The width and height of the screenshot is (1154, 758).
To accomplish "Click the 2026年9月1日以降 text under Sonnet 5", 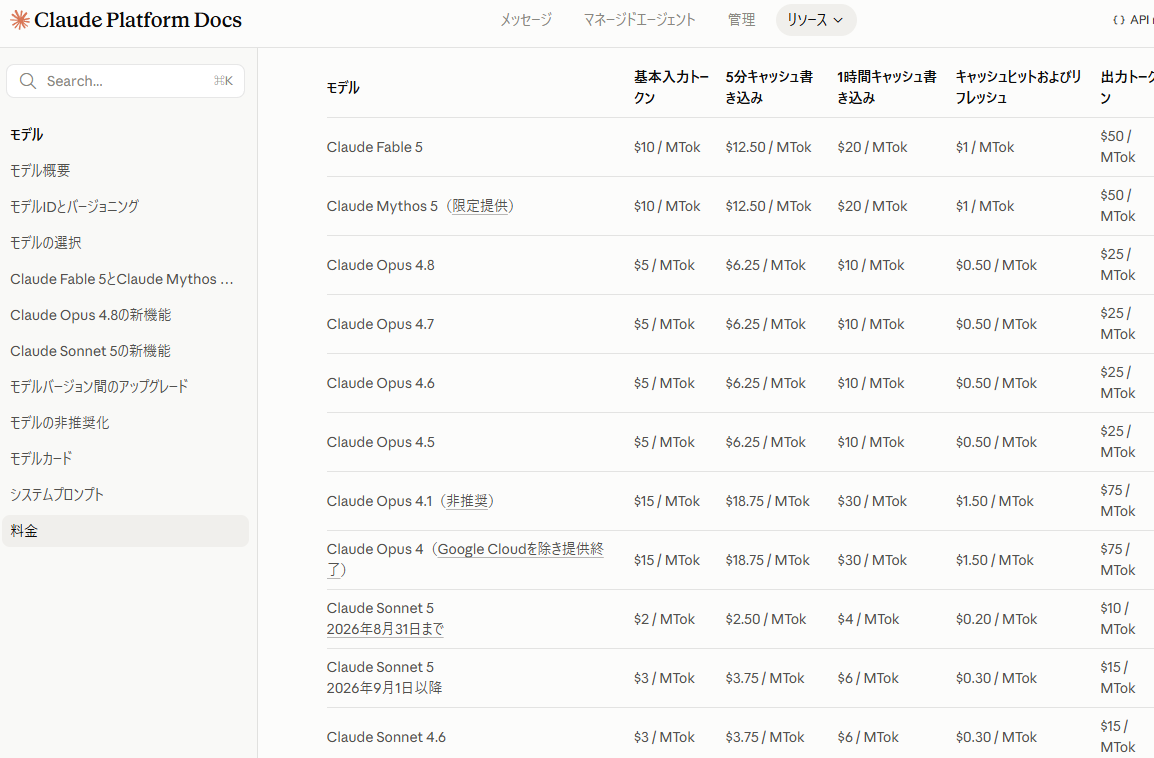I will (384, 688).
